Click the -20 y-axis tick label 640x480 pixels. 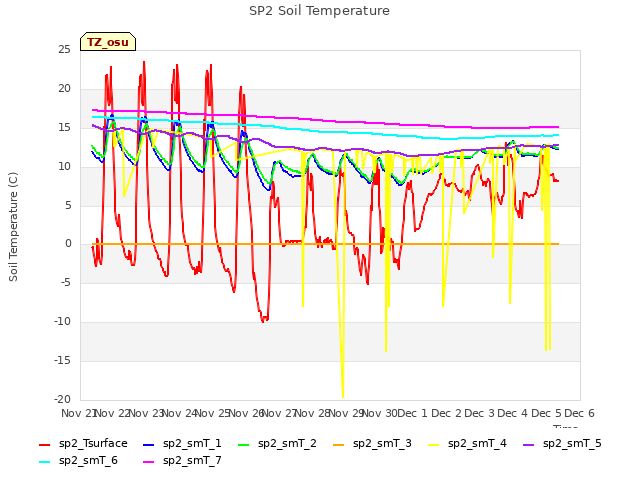click(62, 399)
